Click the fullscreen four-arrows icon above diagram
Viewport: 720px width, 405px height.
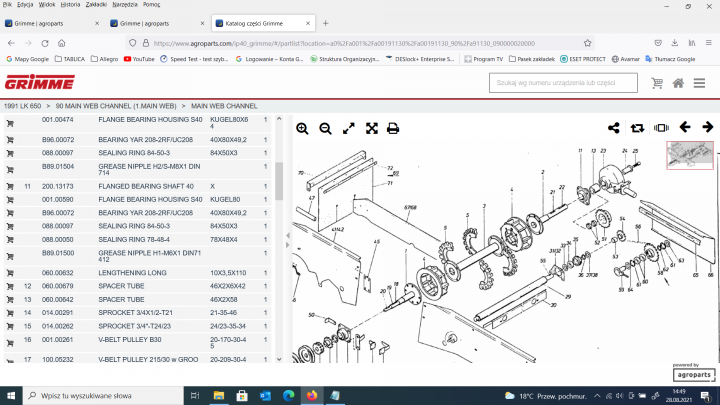coord(371,128)
